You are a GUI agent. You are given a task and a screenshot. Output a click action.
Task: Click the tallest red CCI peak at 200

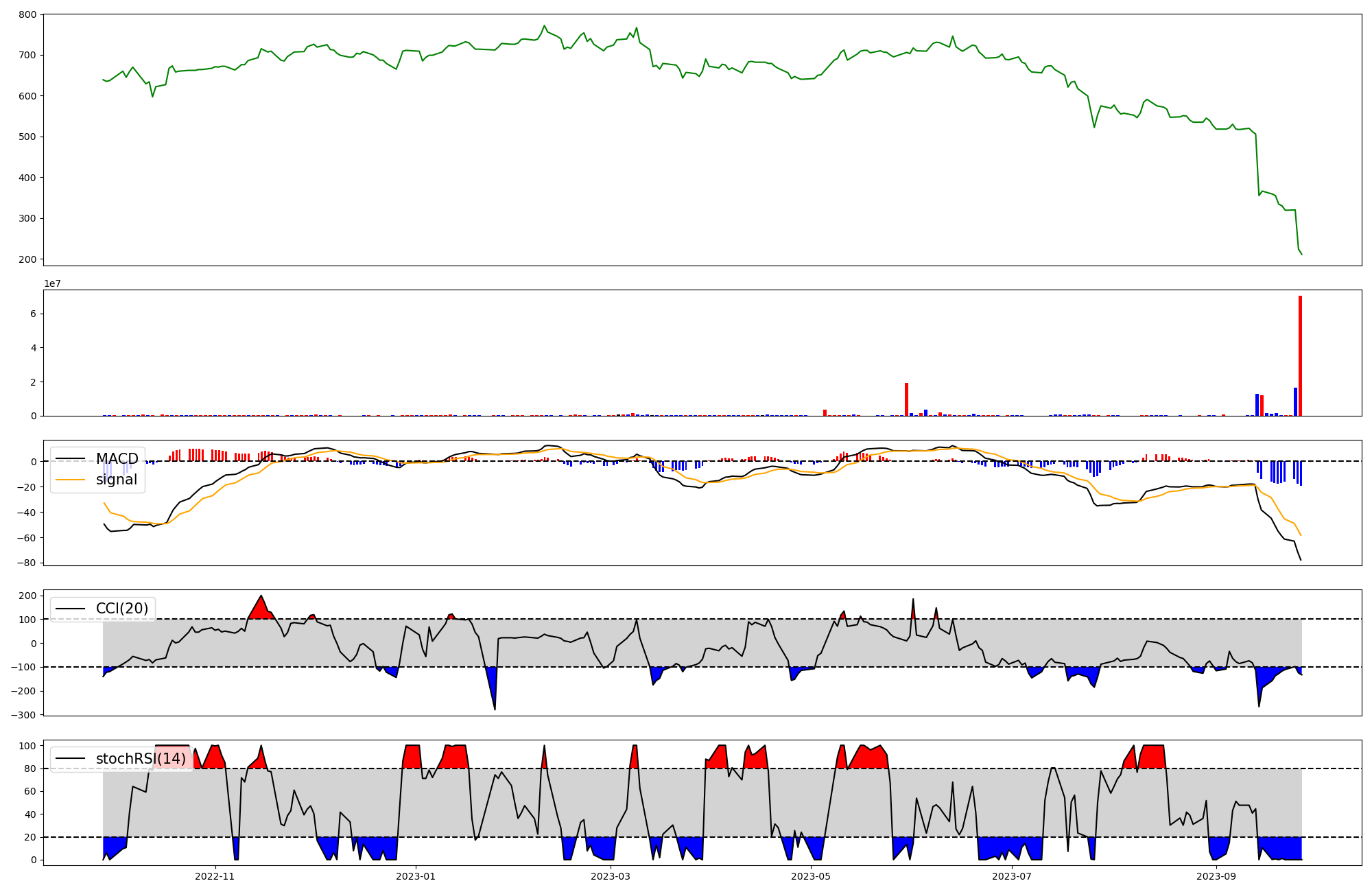tap(261, 596)
